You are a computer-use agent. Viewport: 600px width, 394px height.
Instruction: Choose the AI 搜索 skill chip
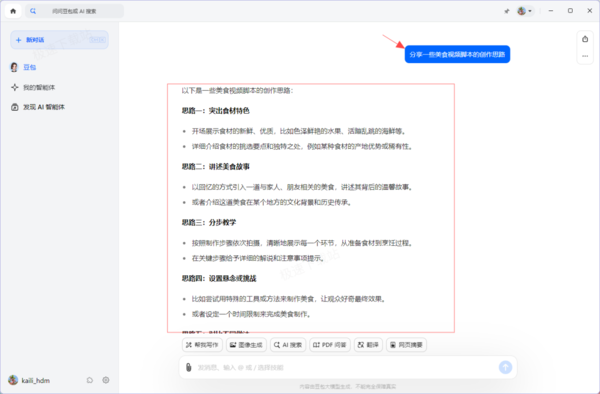288,345
